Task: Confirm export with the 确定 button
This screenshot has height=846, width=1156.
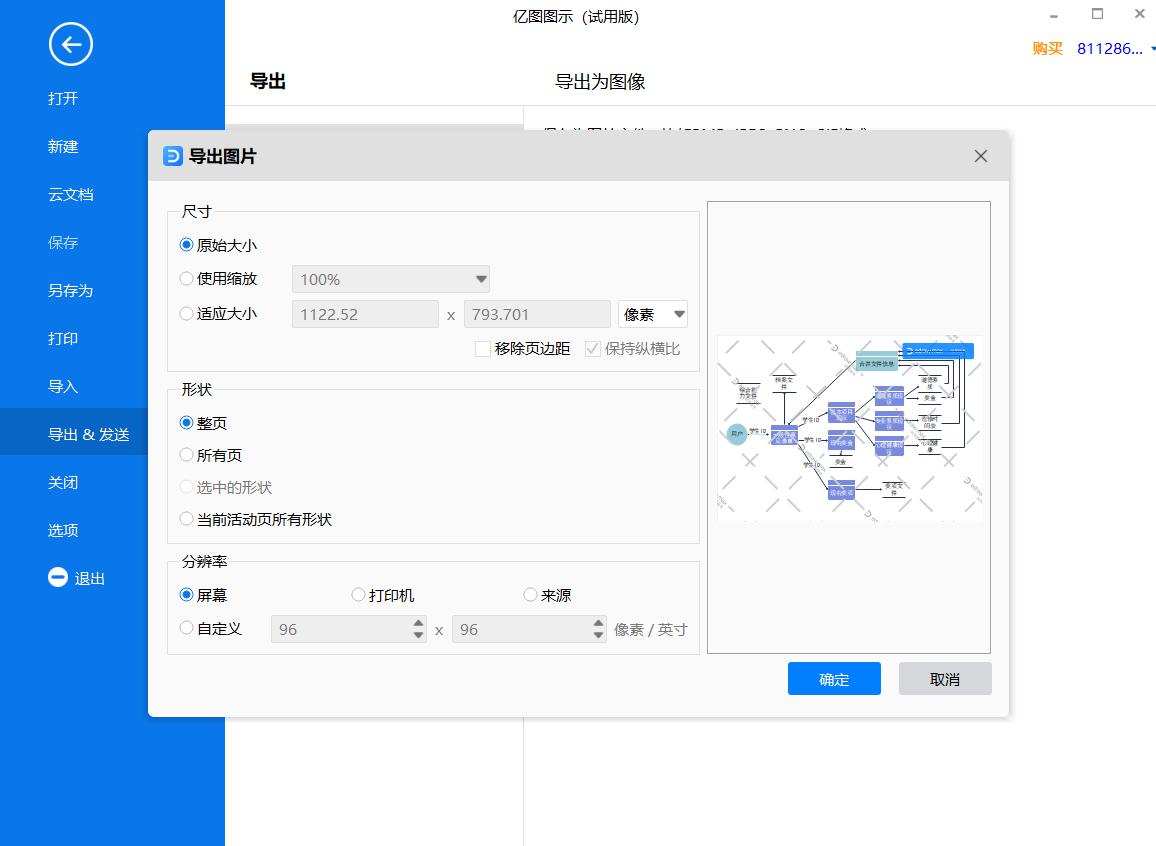Action: point(834,678)
